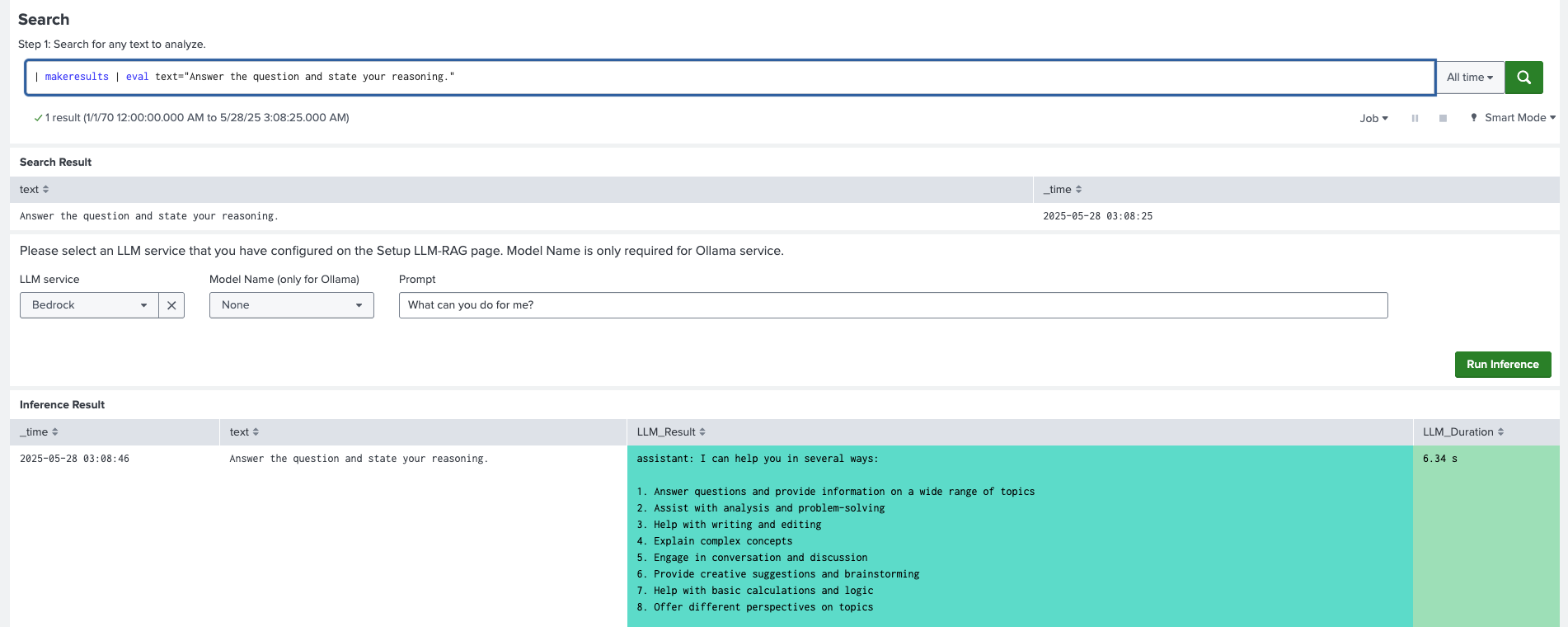Click the 'assistant: I can help you' line
The image size is (1568, 627).
758,459
